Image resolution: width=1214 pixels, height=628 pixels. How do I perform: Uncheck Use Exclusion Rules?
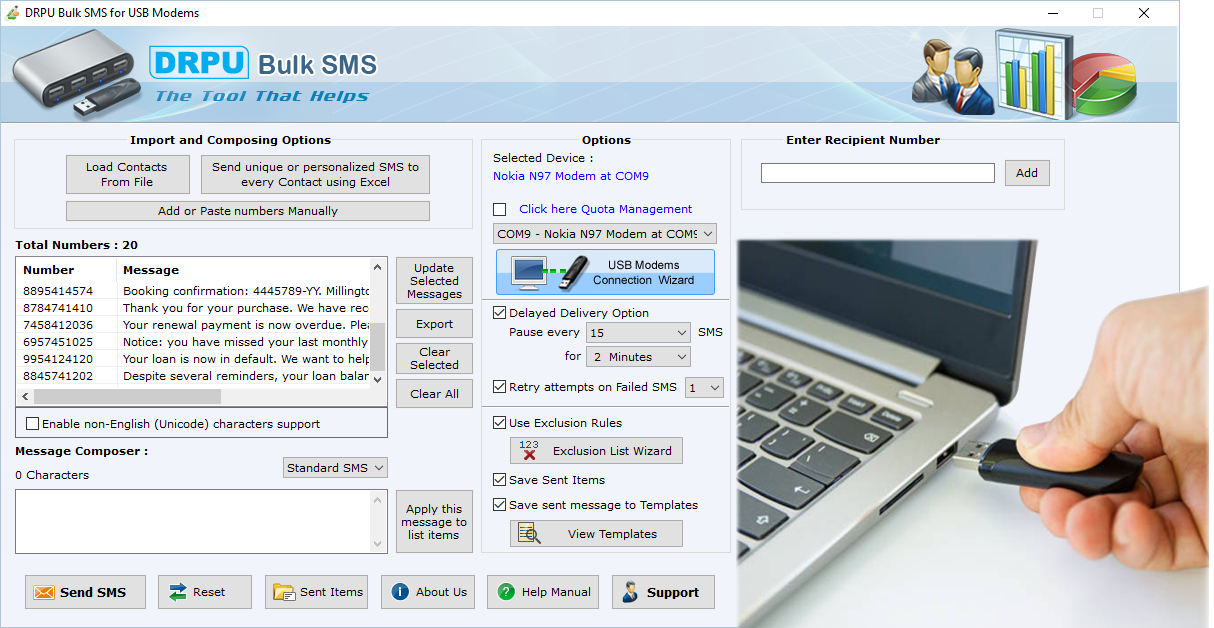click(500, 423)
